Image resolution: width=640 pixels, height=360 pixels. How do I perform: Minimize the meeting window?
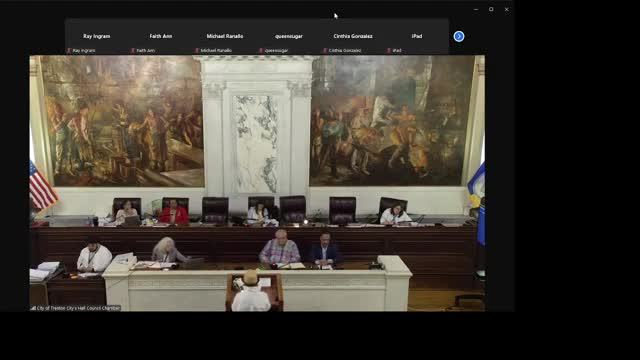476,9
